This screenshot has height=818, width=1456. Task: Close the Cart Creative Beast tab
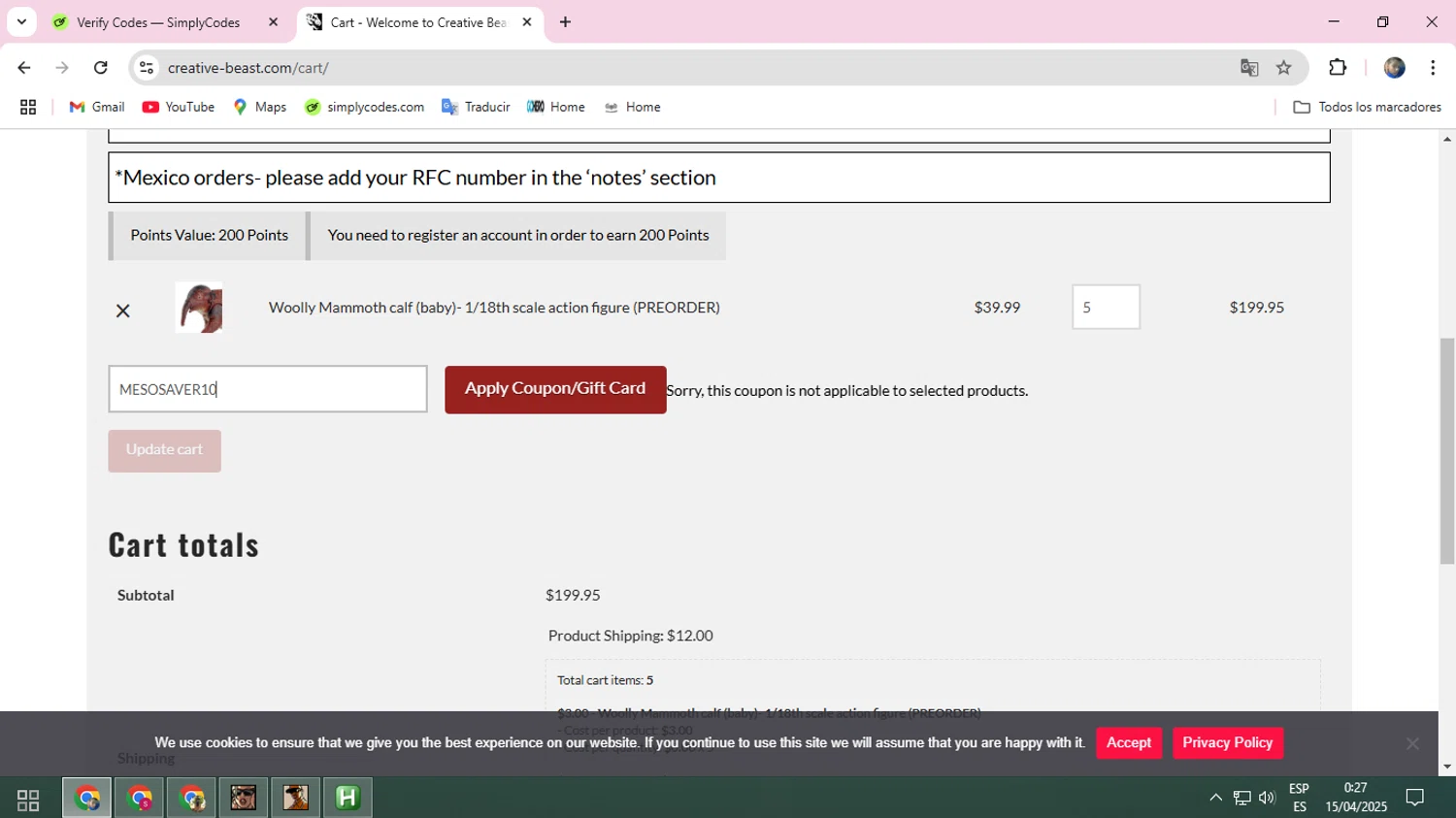point(527,22)
